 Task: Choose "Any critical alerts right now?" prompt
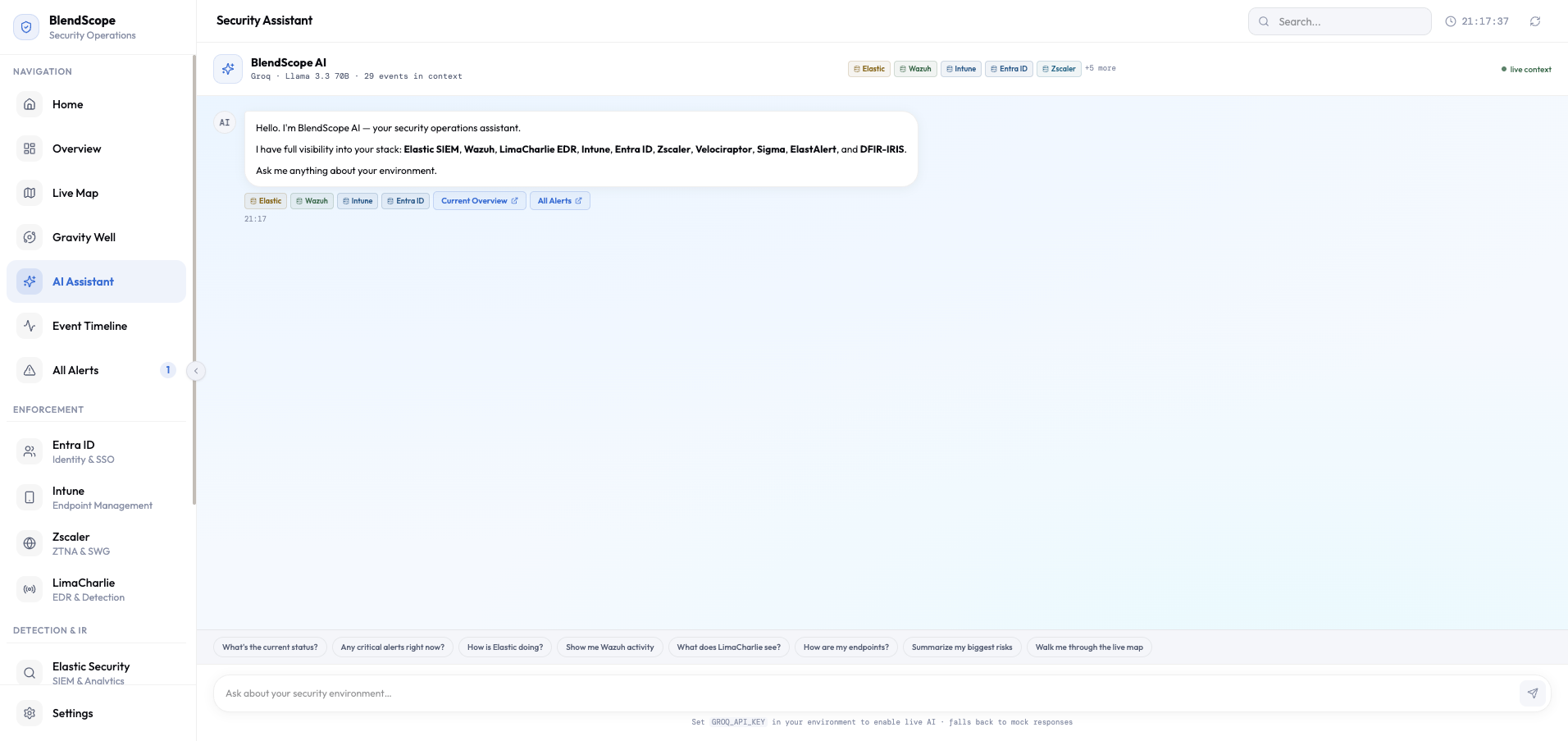pos(393,647)
